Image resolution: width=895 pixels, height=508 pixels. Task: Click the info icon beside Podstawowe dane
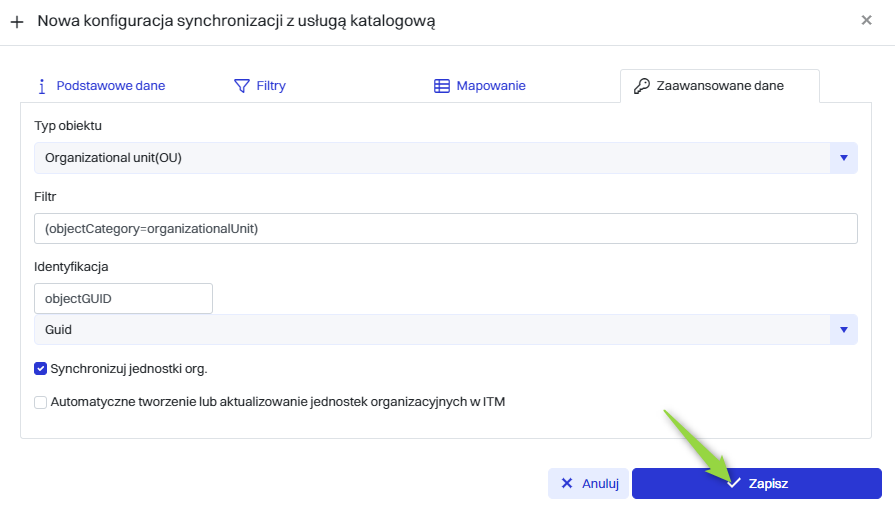tap(42, 86)
